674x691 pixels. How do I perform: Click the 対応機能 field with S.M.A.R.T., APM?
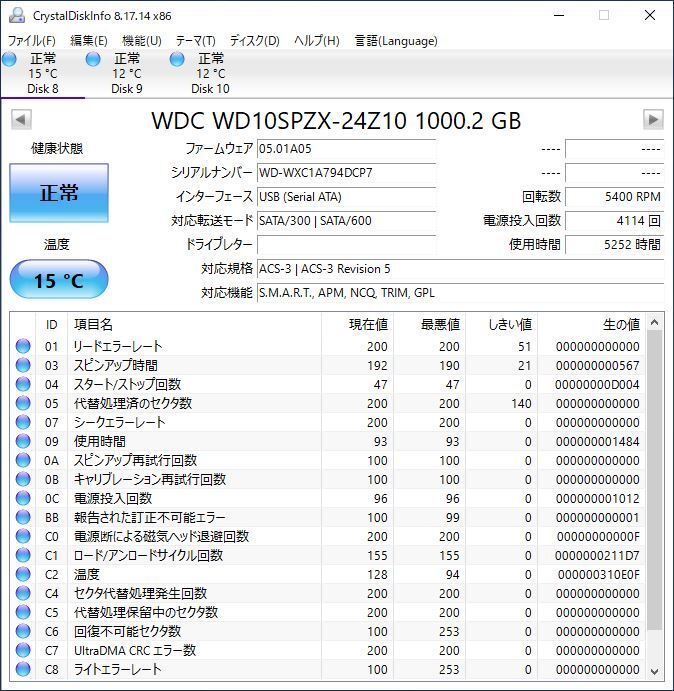[x=460, y=293]
